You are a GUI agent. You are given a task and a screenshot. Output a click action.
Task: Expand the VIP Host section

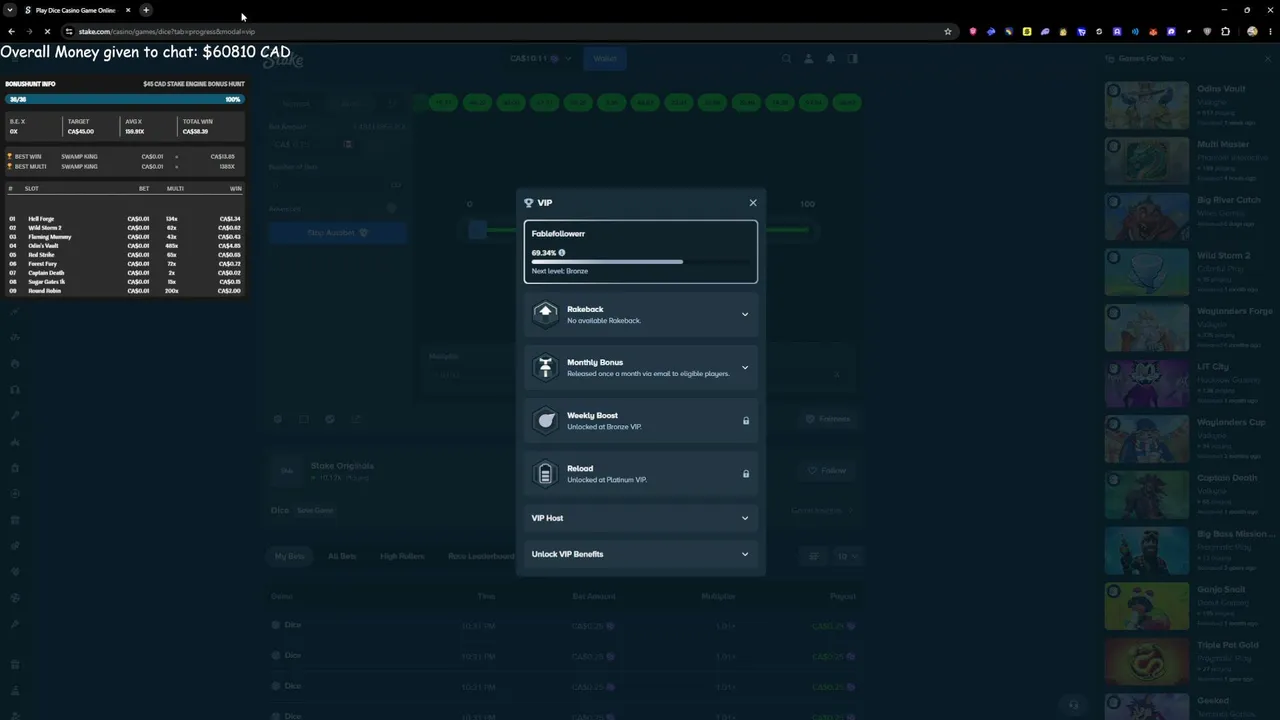tap(641, 518)
